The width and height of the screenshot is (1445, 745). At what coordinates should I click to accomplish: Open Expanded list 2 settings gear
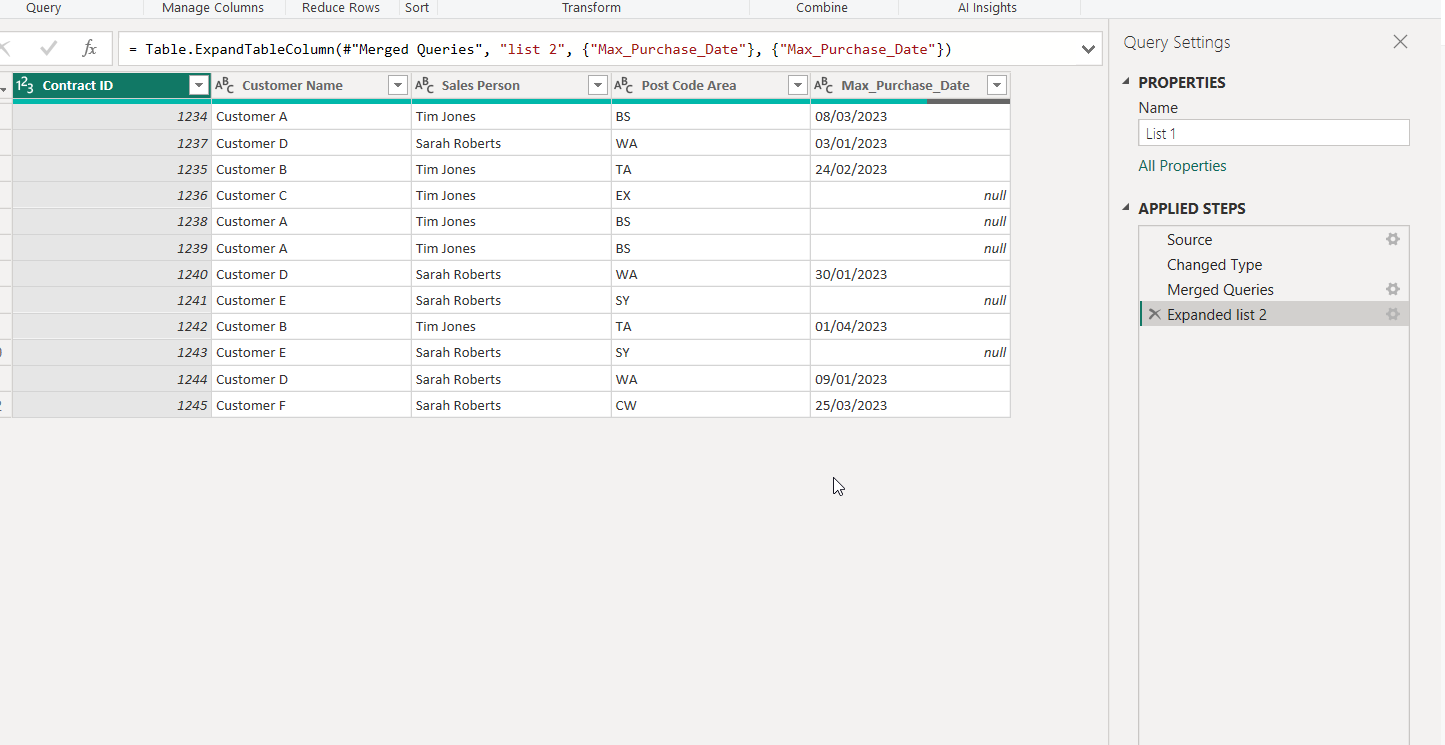pos(1392,315)
